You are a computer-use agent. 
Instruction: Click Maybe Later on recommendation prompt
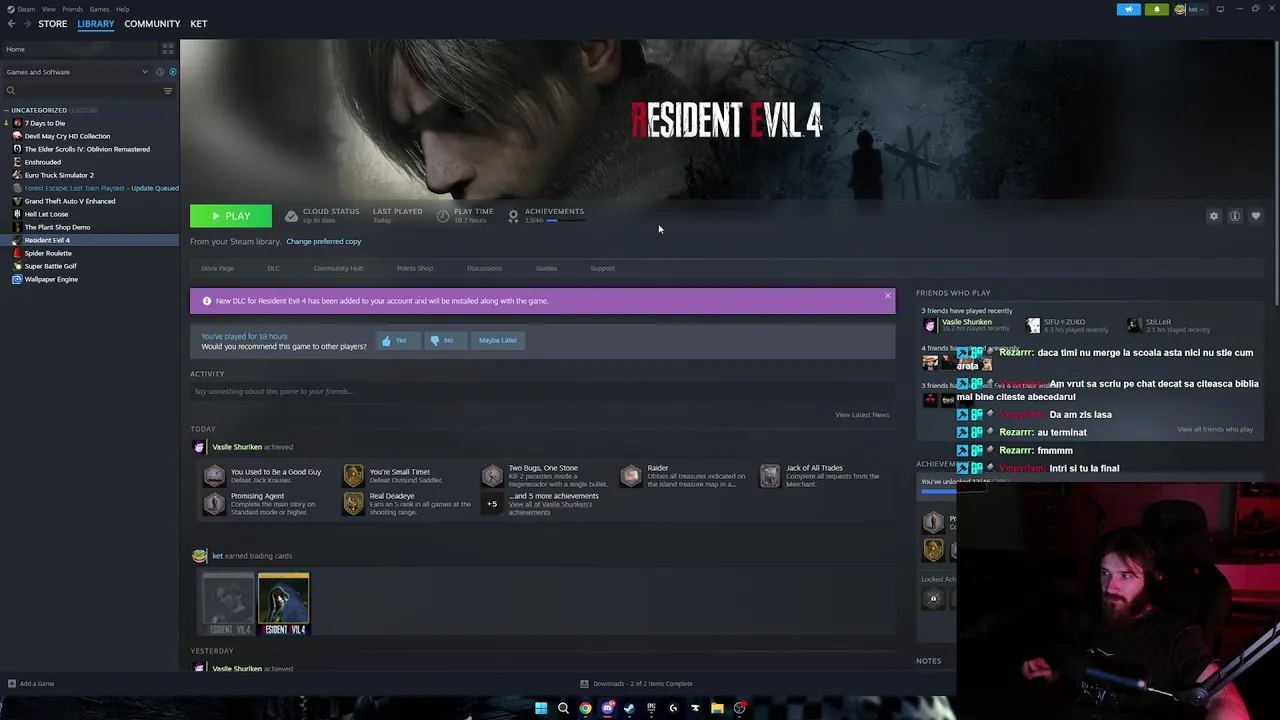pos(497,340)
